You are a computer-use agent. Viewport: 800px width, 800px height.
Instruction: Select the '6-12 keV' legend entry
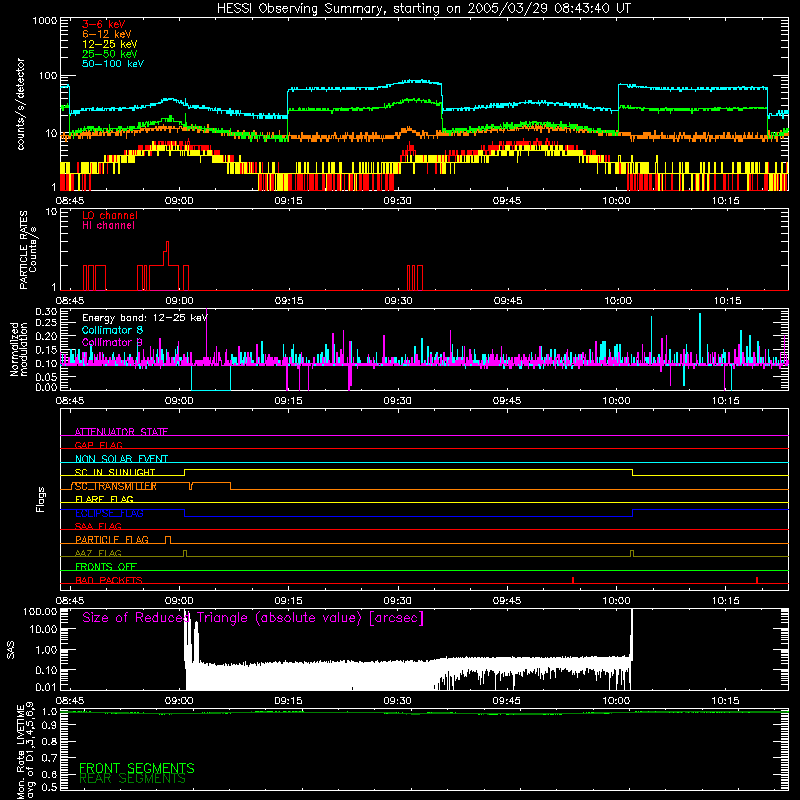coord(107,34)
